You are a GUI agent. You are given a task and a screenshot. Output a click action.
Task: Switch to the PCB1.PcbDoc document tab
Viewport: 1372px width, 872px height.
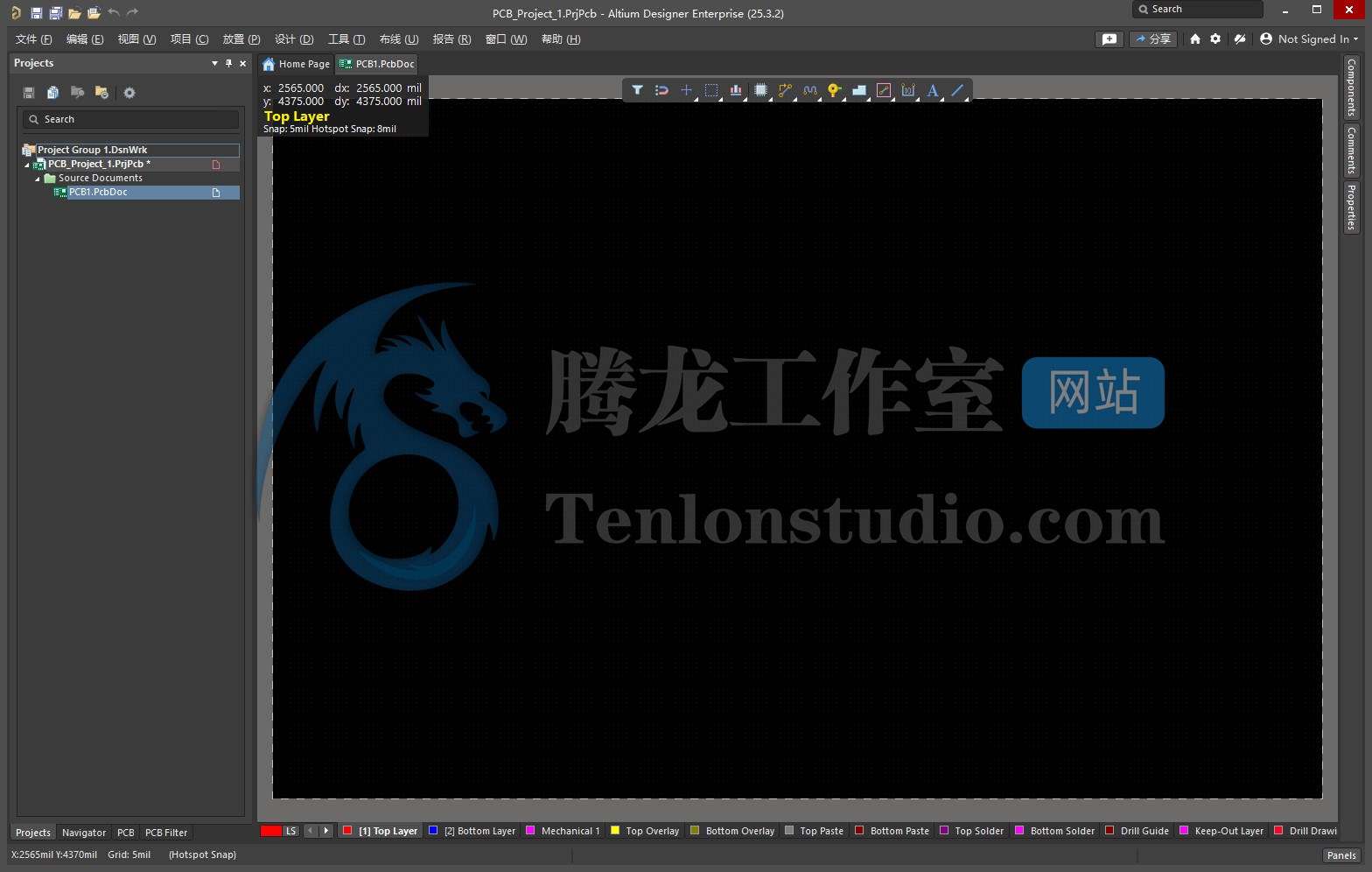(376, 64)
